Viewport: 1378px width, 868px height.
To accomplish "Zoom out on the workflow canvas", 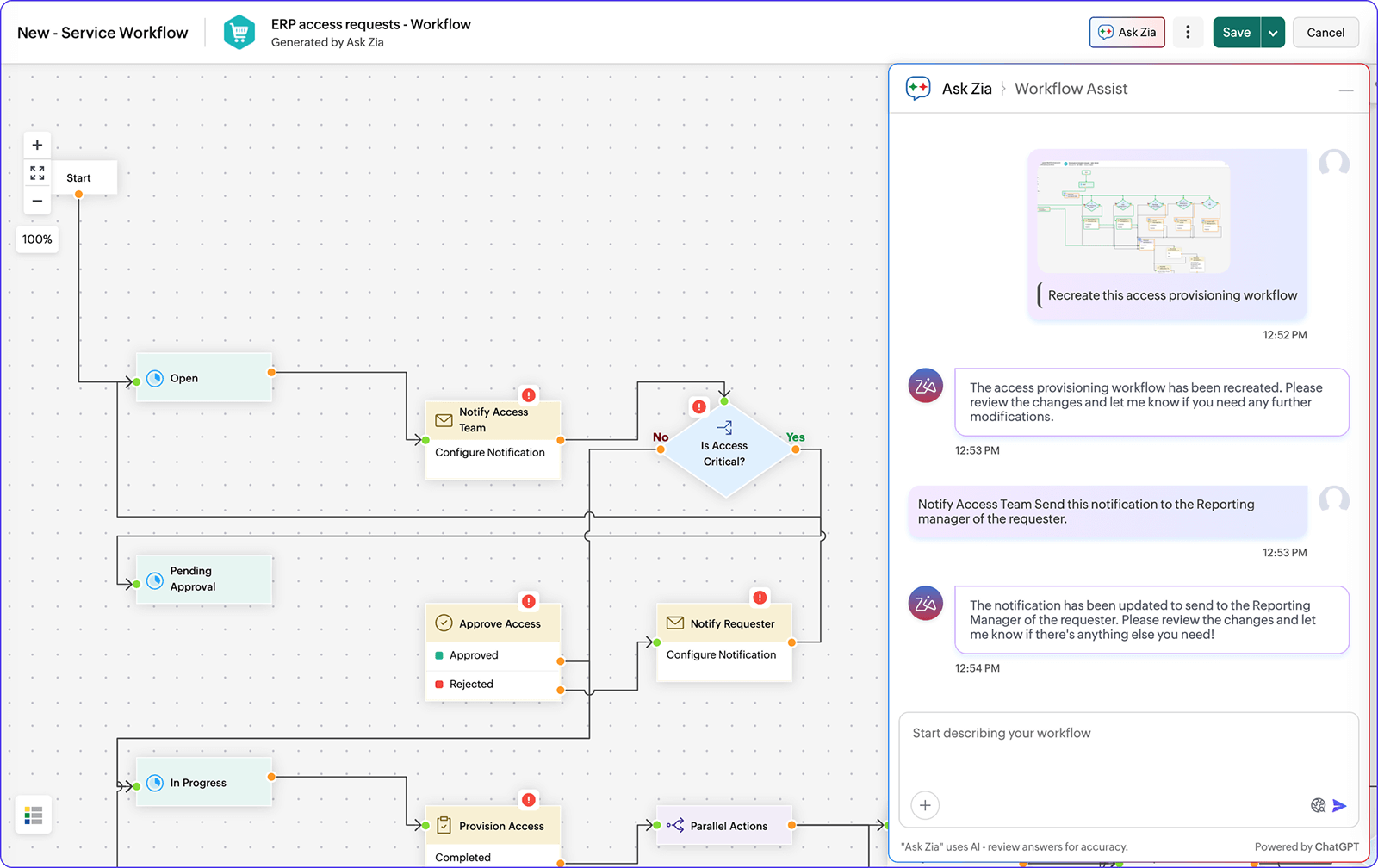I will (x=37, y=201).
